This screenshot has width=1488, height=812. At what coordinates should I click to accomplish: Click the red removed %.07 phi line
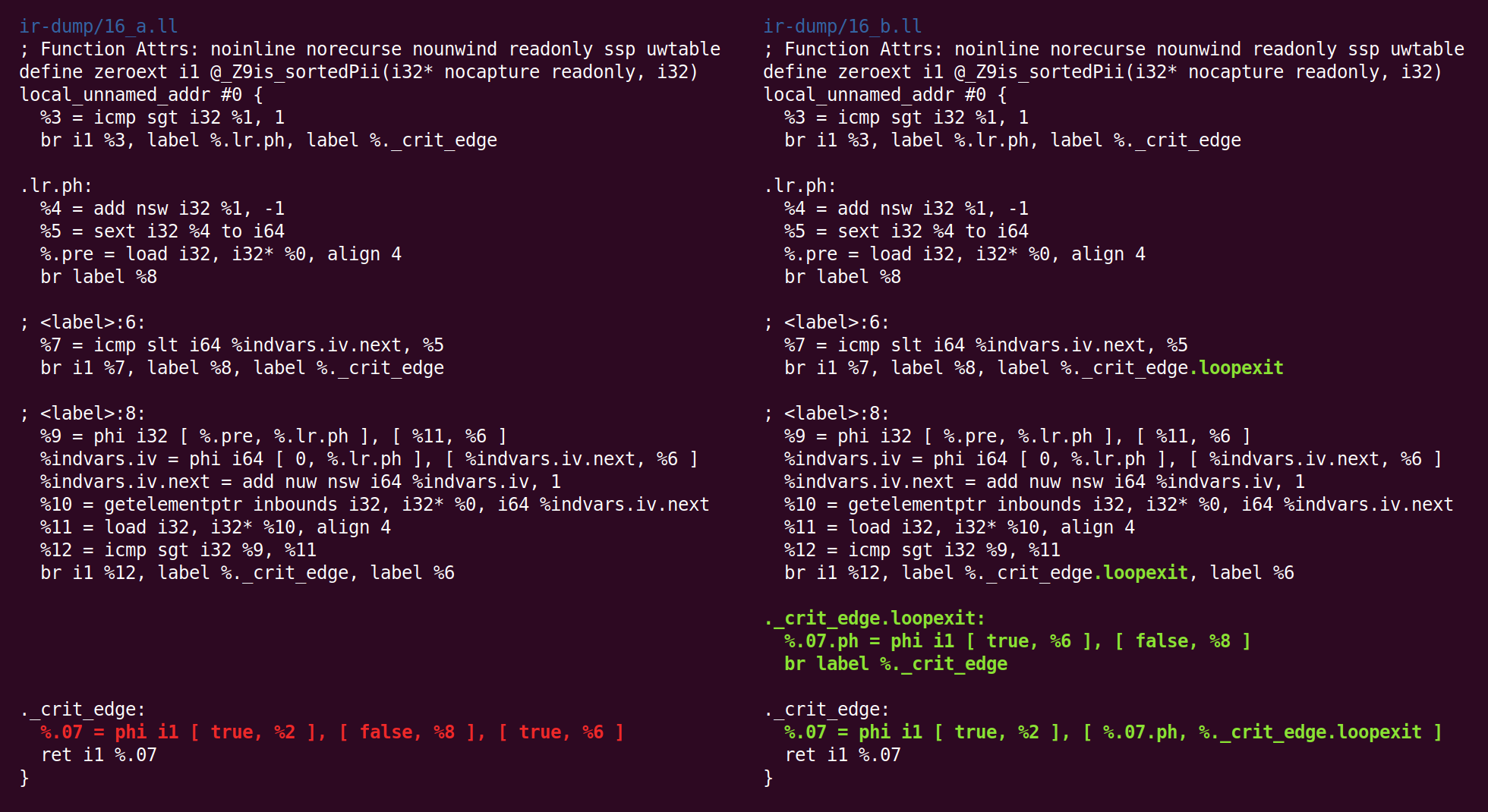(x=332, y=732)
